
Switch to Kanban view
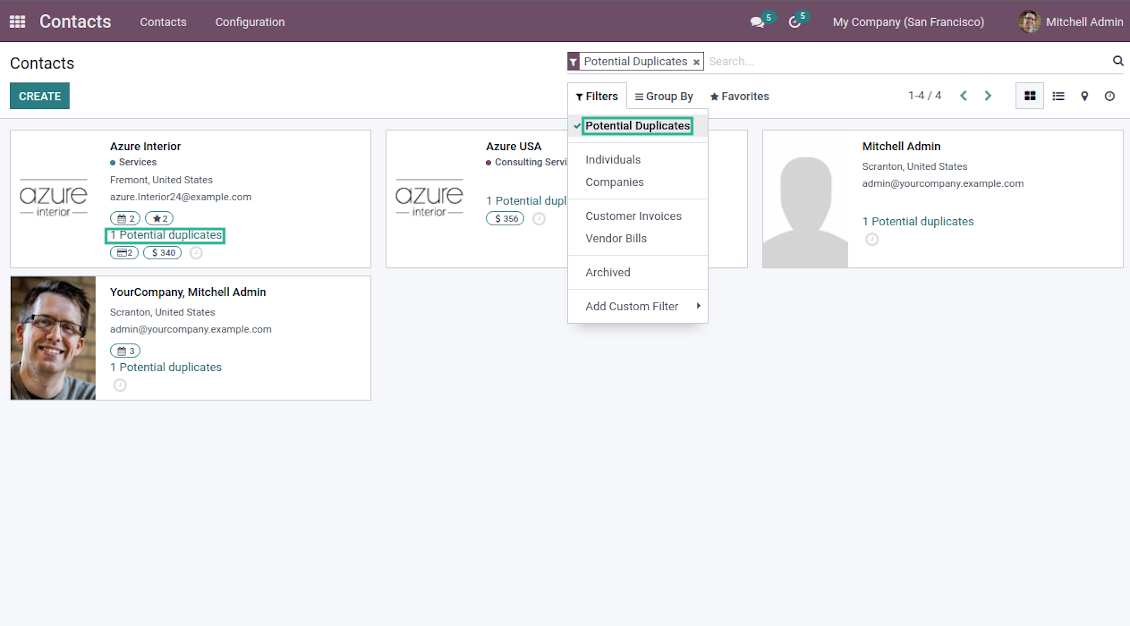click(1030, 96)
